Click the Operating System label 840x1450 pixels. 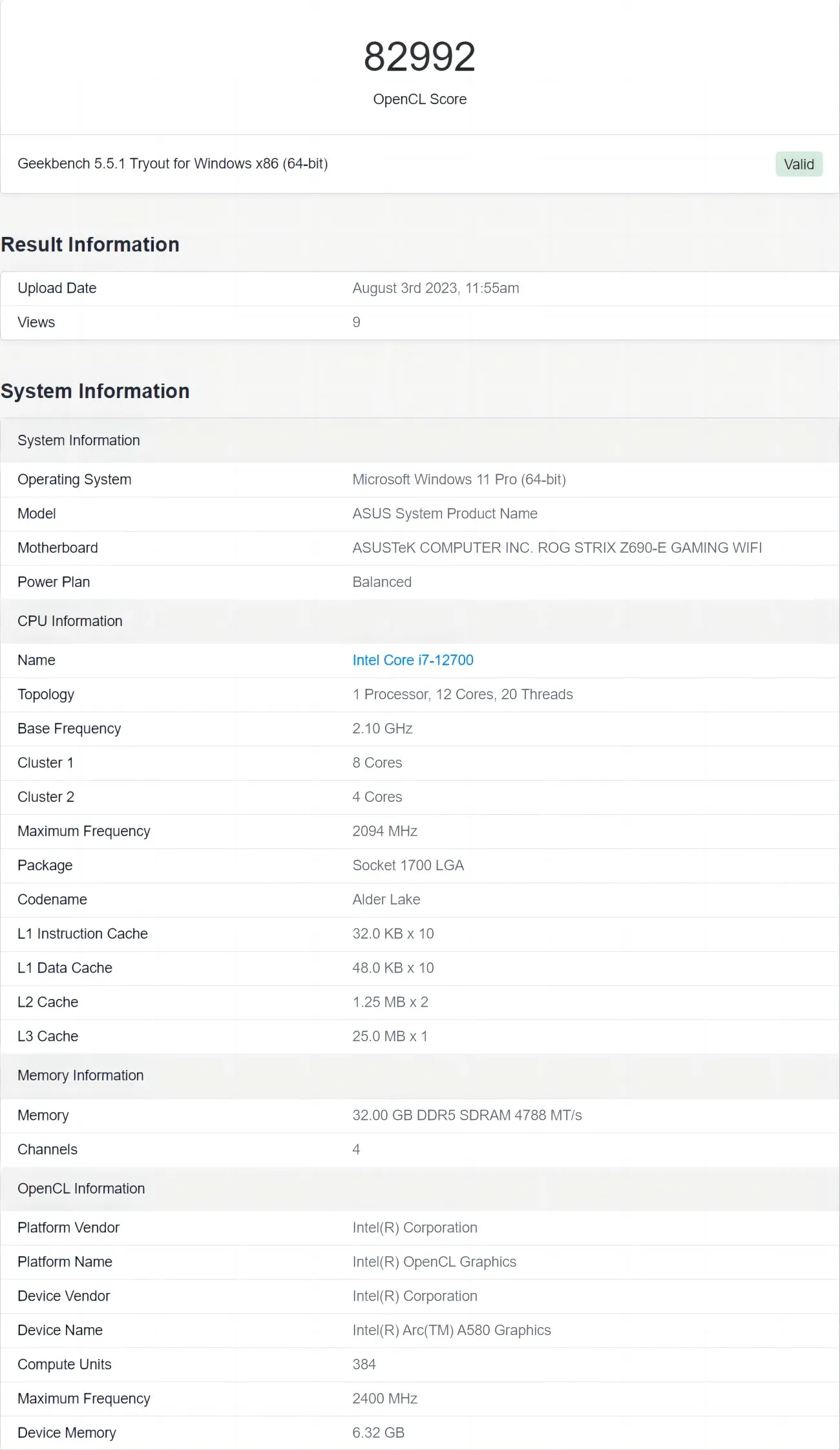[x=74, y=479]
